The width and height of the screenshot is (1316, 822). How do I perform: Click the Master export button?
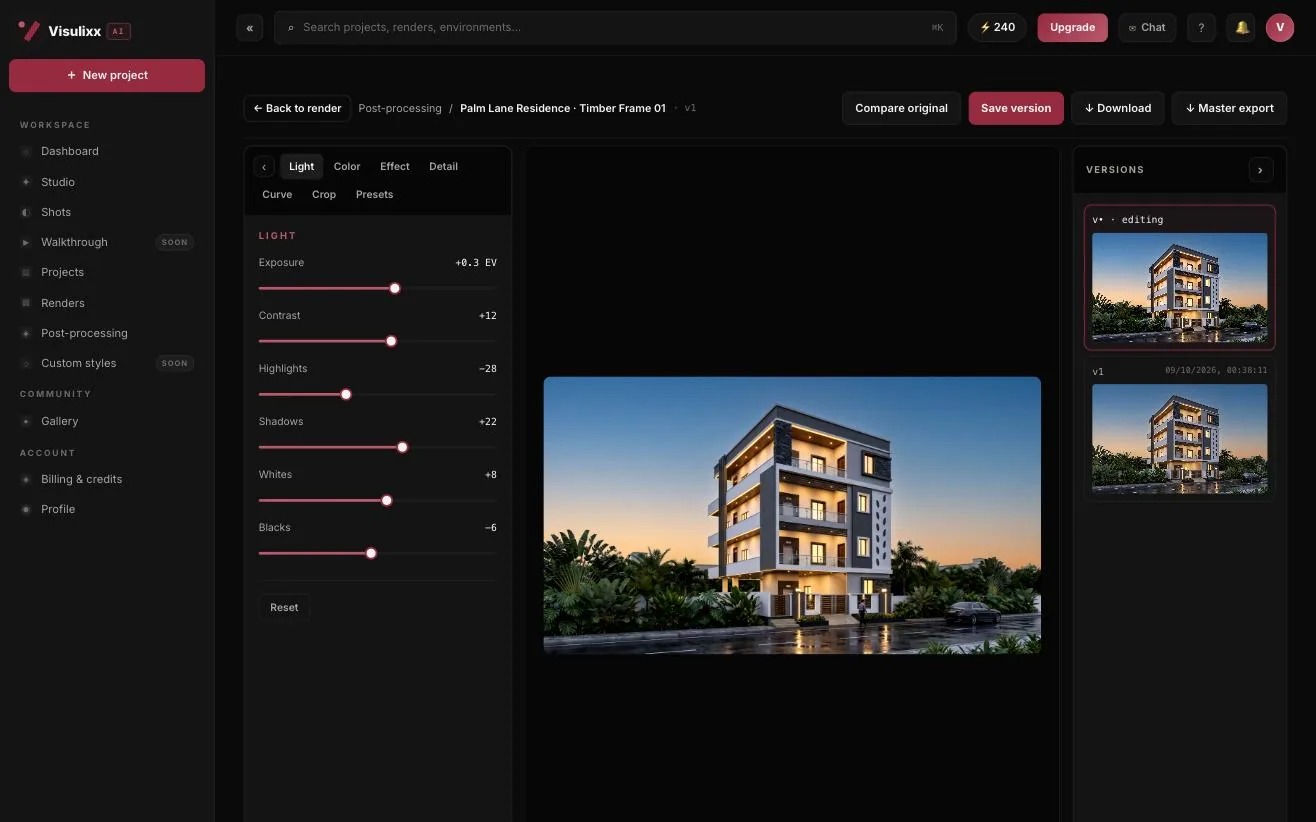[1229, 108]
